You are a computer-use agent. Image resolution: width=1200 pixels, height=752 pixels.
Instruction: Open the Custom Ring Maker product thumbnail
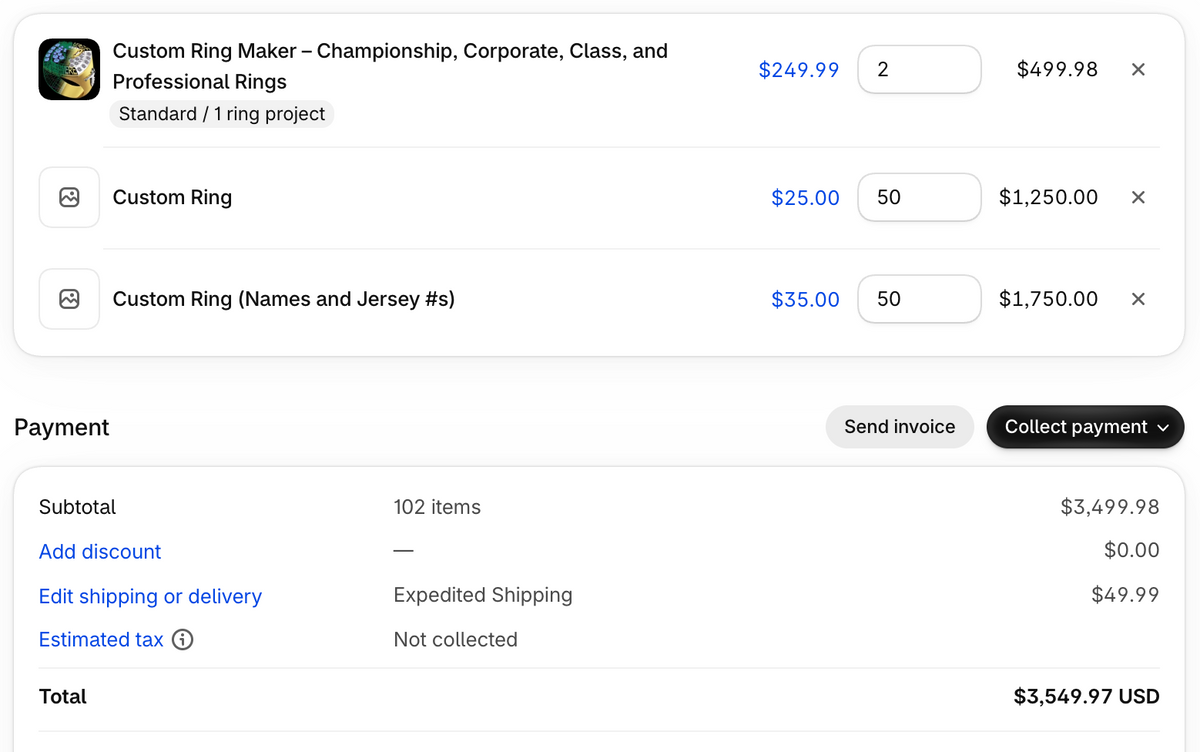[69, 69]
